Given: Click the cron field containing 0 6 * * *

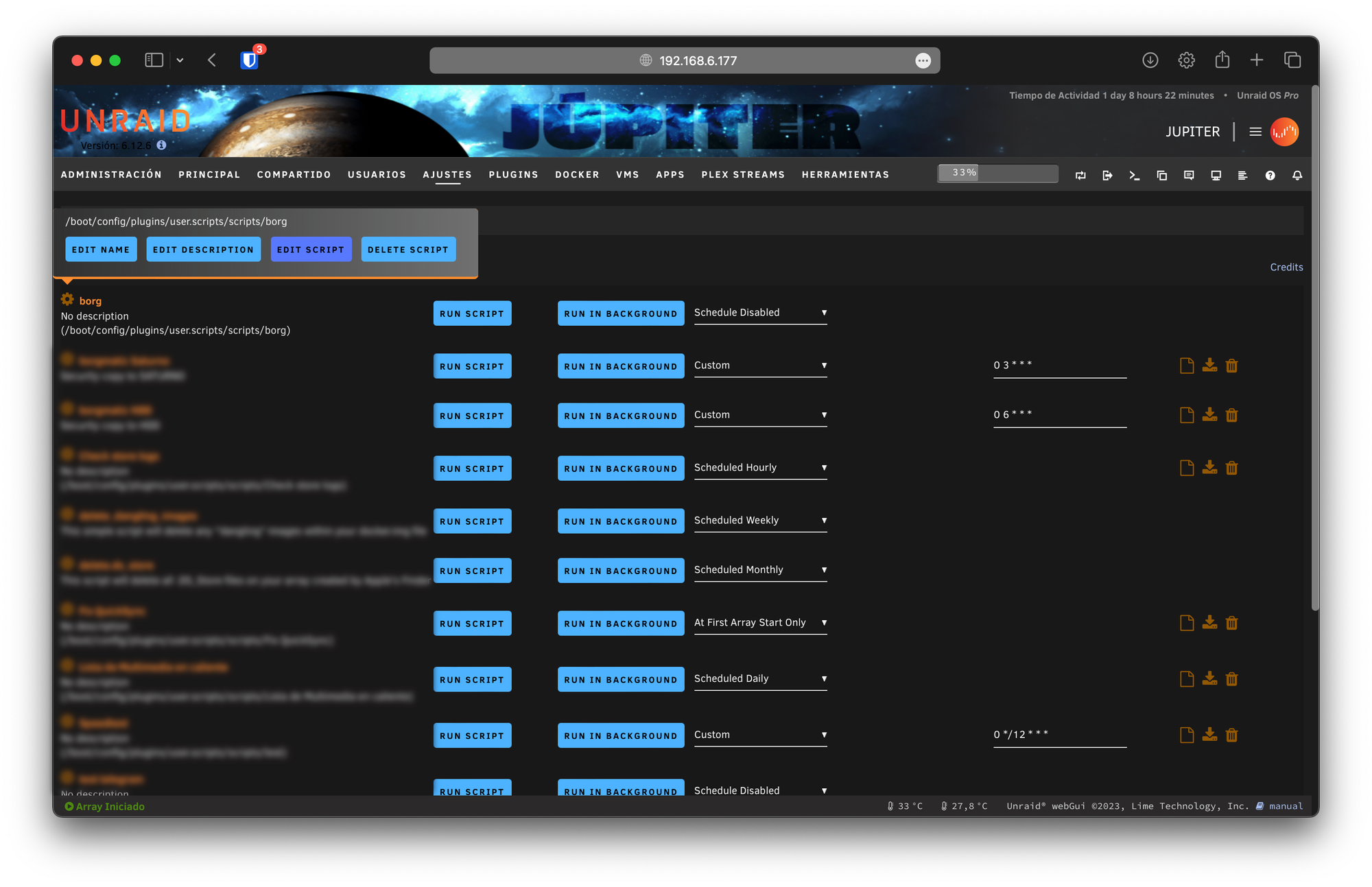Looking at the screenshot, I should [x=1059, y=415].
